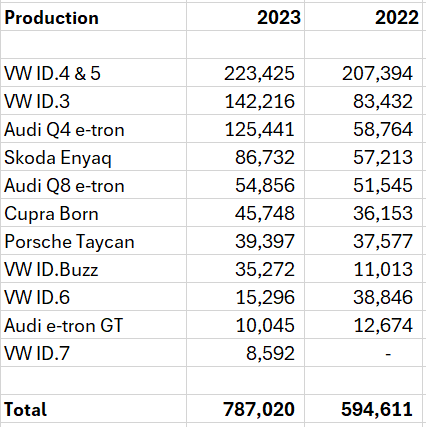The image size is (426, 427).
Task: Select cell with value 58,764
Action: tap(363, 129)
